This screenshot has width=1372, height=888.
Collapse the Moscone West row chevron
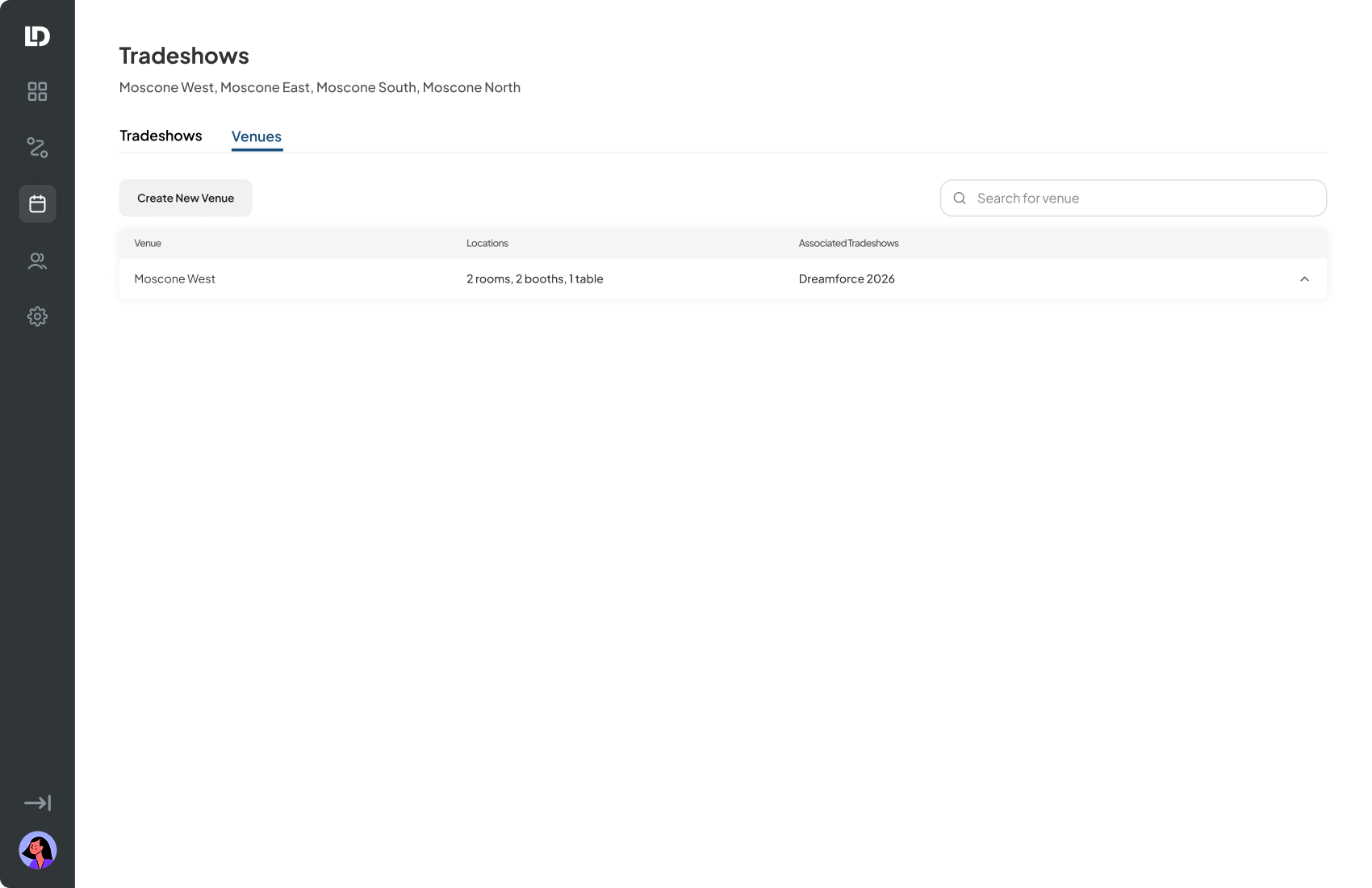click(1304, 279)
